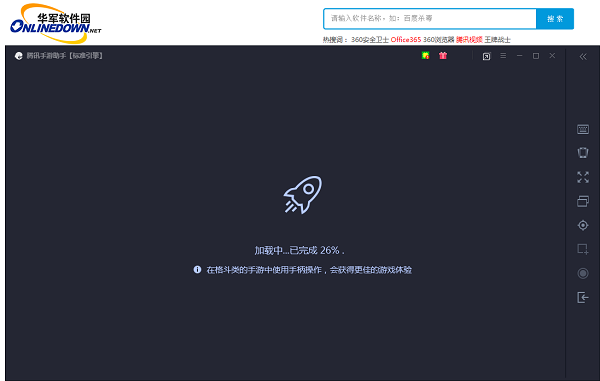The height and width of the screenshot is (381, 600).
Task: Open the keyboard mapping settings icon
Action: pos(583,129)
